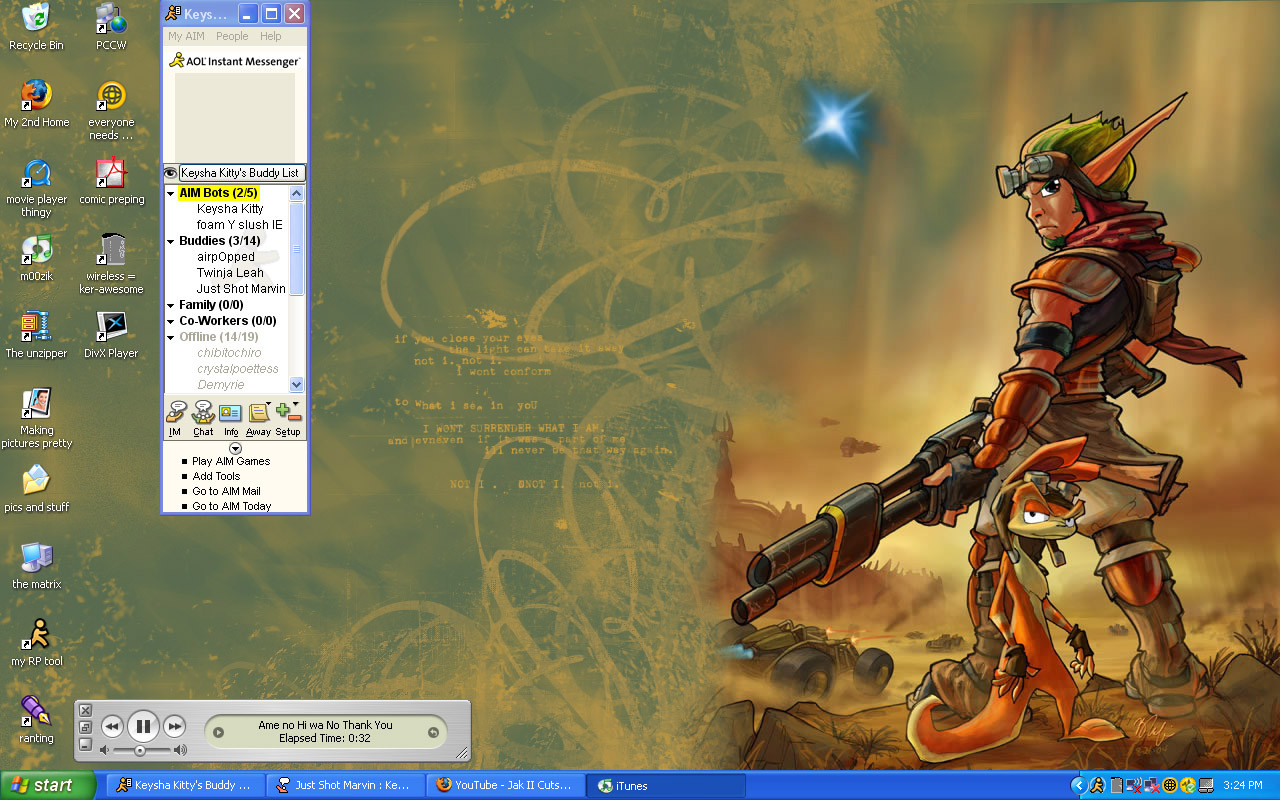
Task: Open the Windows Start menu
Action: (47, 785)
